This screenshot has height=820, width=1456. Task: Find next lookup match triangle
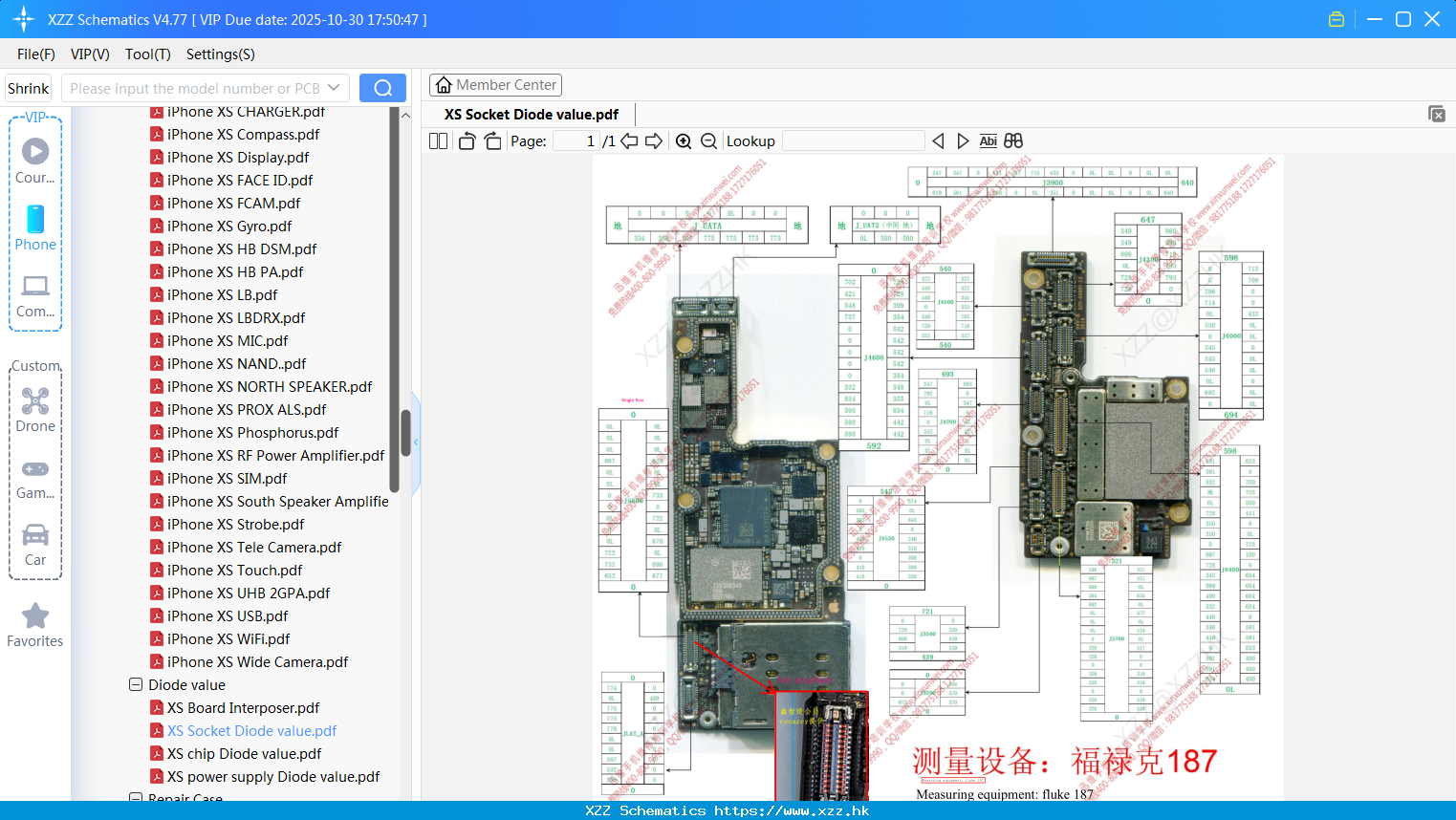pyautogui.click(x=963, y=141)
